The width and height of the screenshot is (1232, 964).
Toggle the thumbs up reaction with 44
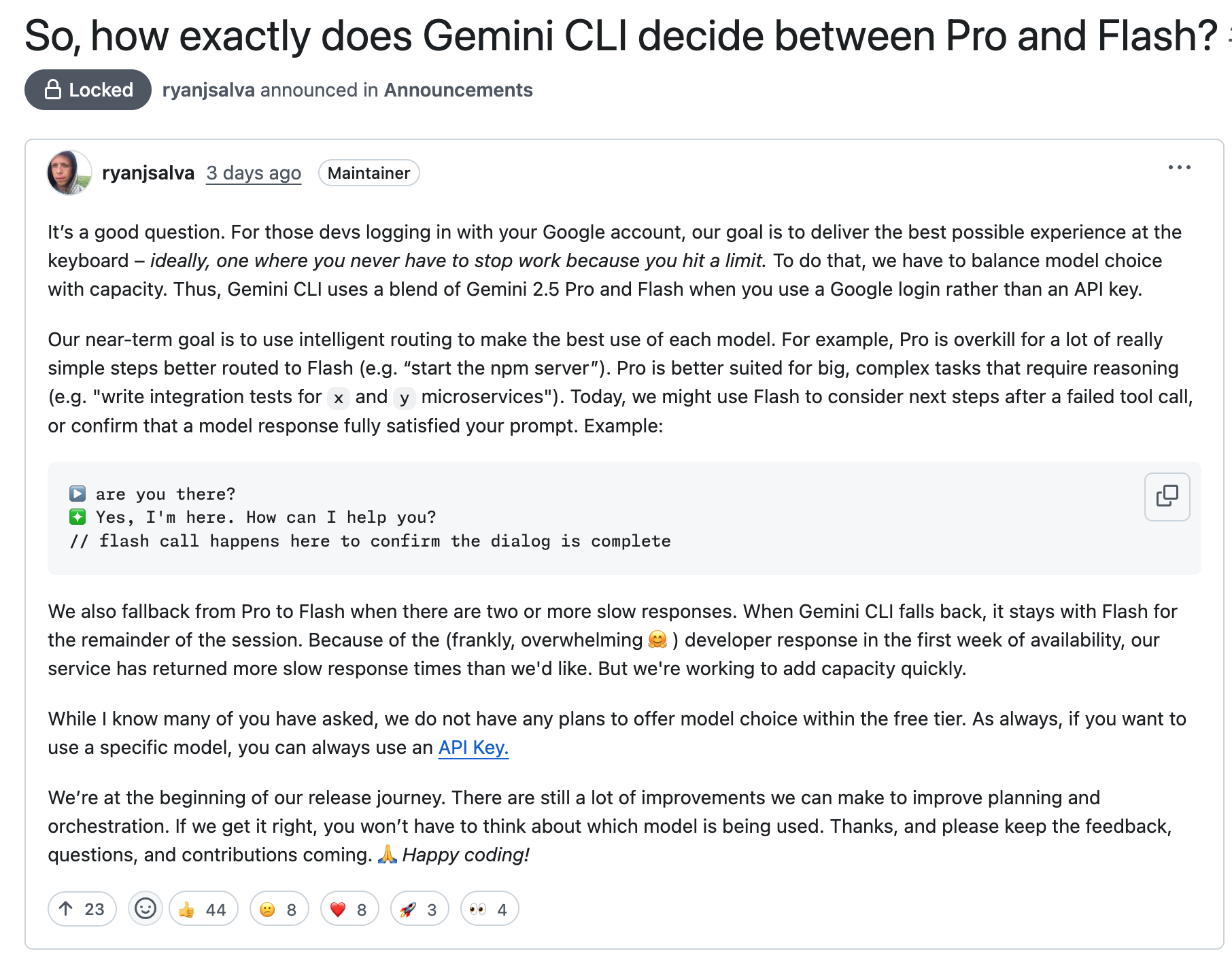[203, 909]
